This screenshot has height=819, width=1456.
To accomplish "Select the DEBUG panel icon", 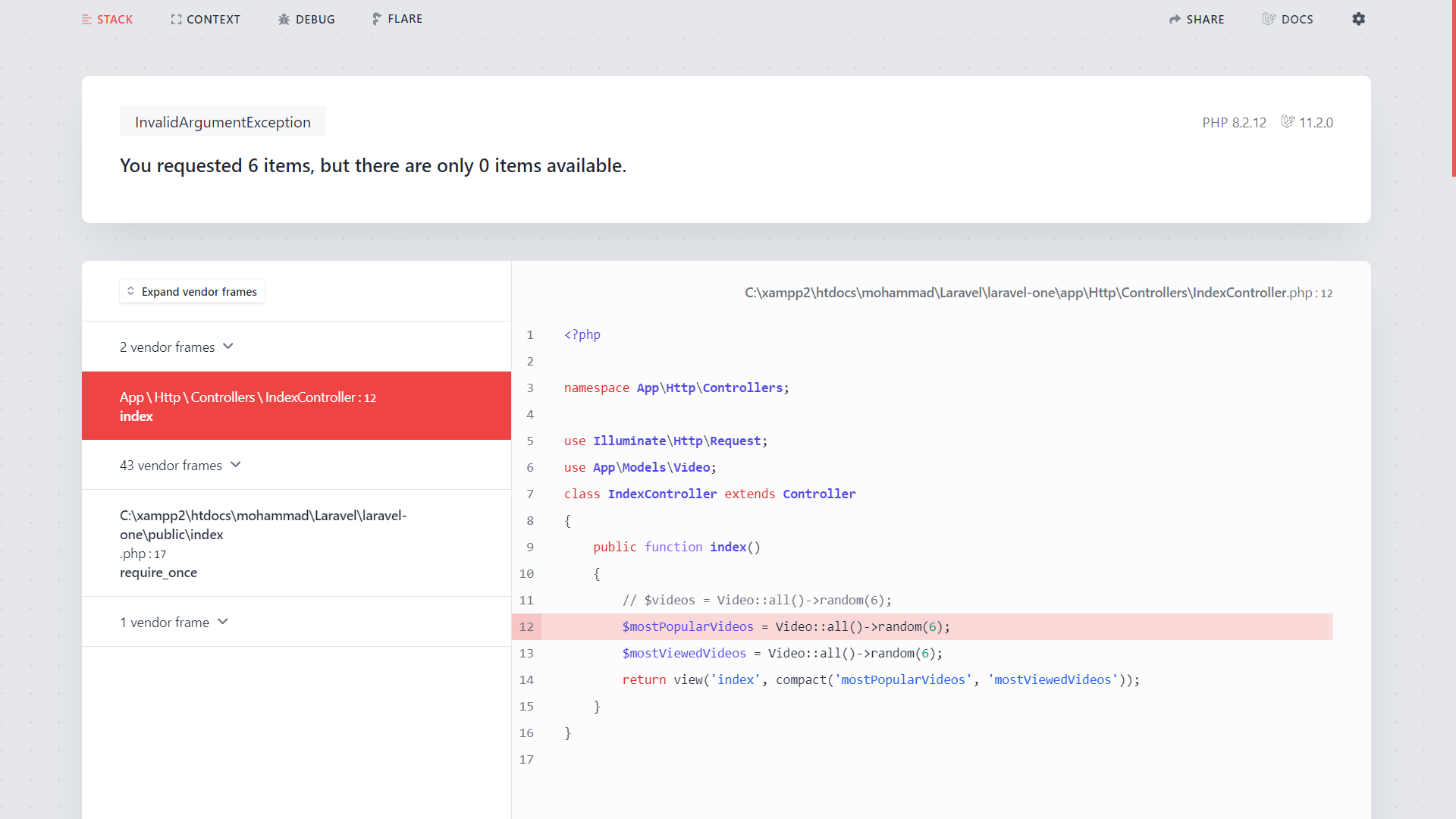I will click(284, 18).
